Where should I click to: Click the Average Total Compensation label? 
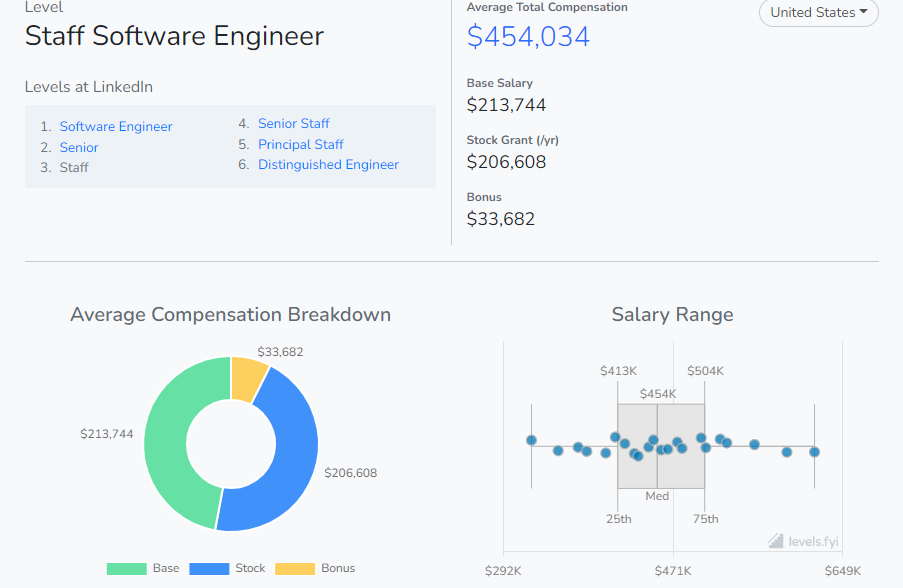pyautogui.click(x=547, y=7)
